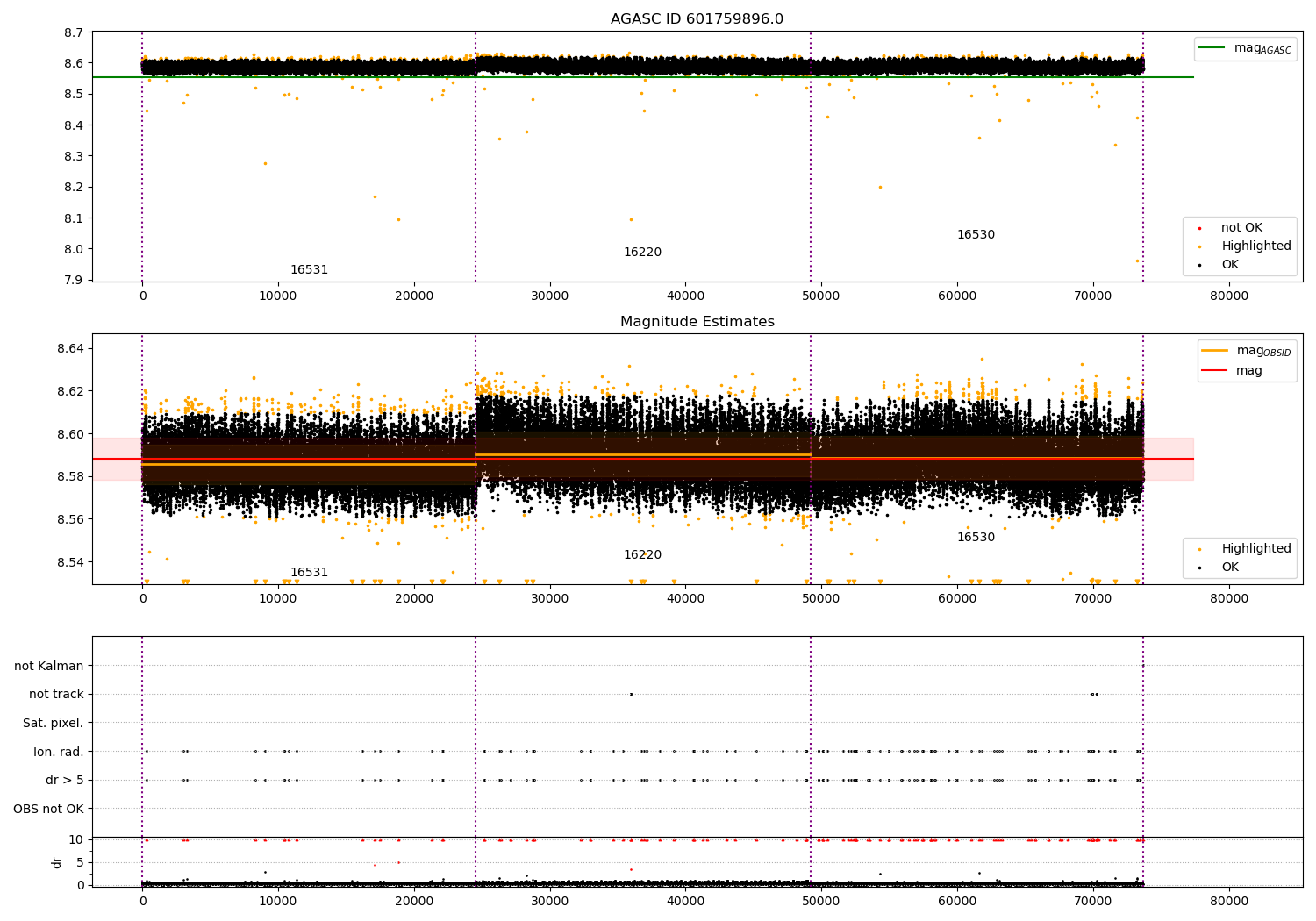Image resolution: width=1316 pixels, height=921 pixels.
Task: Click the "not Kalman" row label
Action: [x=49, y=667]
